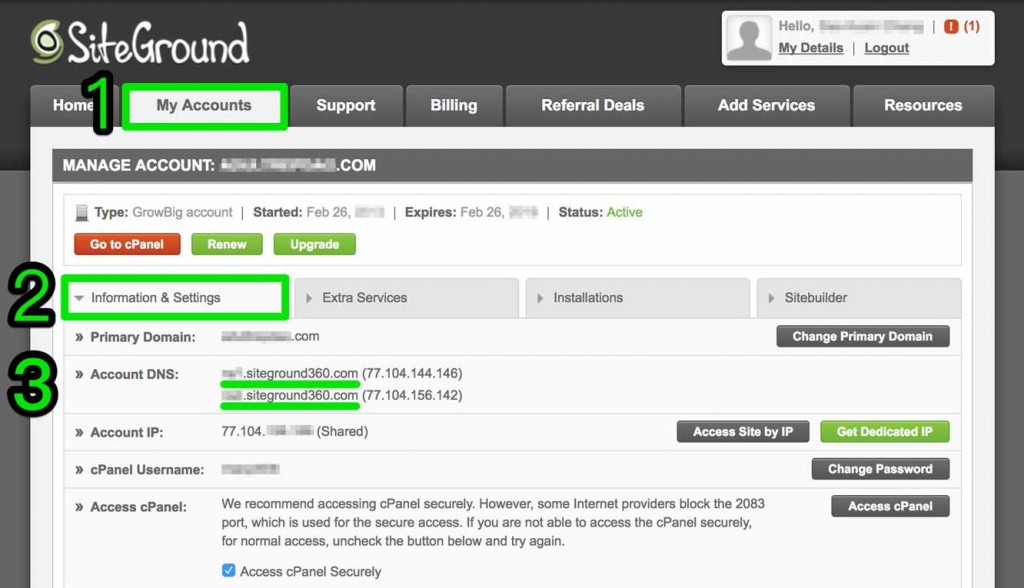Viewport: 1024px width, 588px height.
Task: Open the Home tab
Action: click(73, 105)
